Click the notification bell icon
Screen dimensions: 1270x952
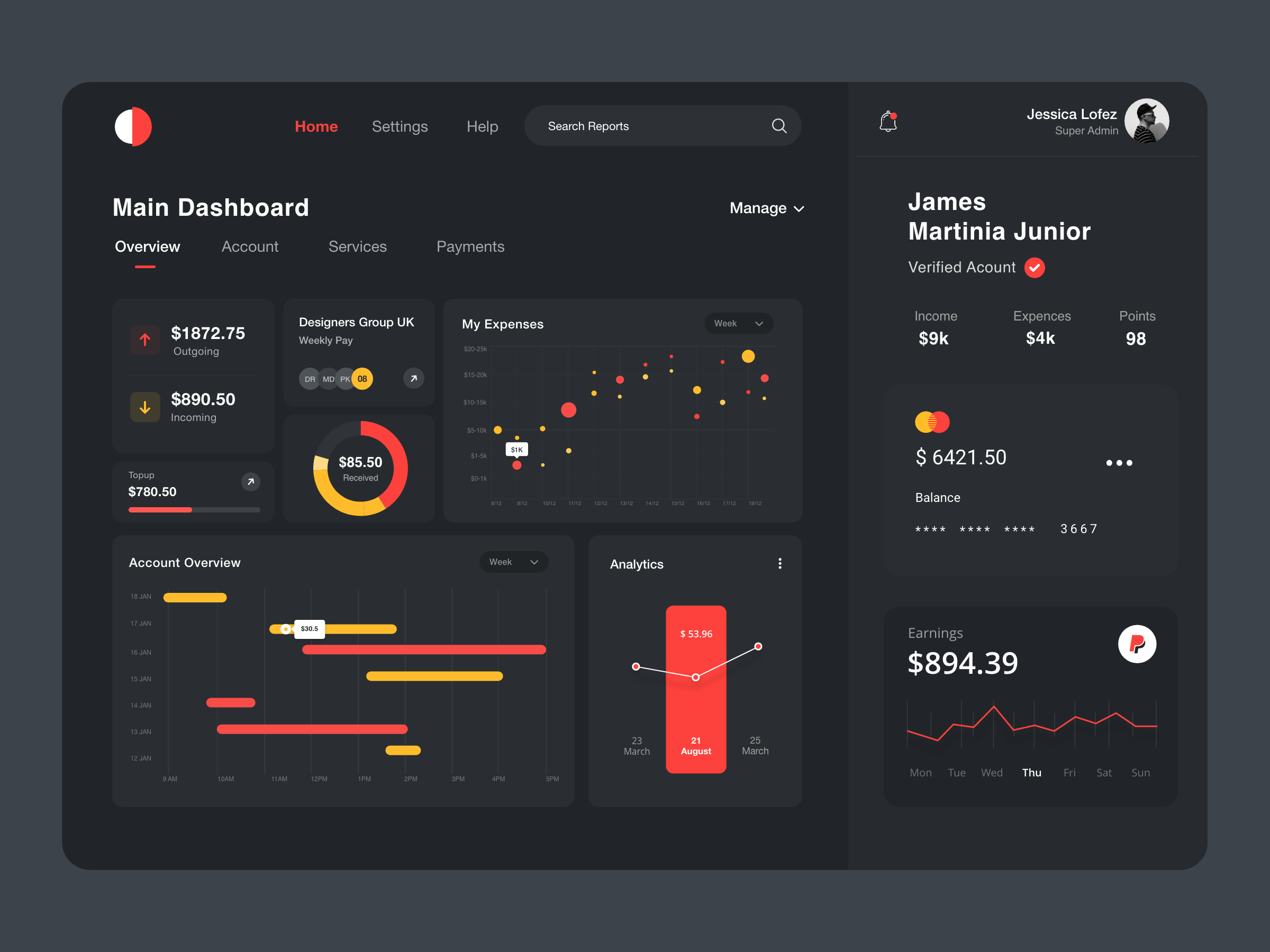click(x=887, y=124)
